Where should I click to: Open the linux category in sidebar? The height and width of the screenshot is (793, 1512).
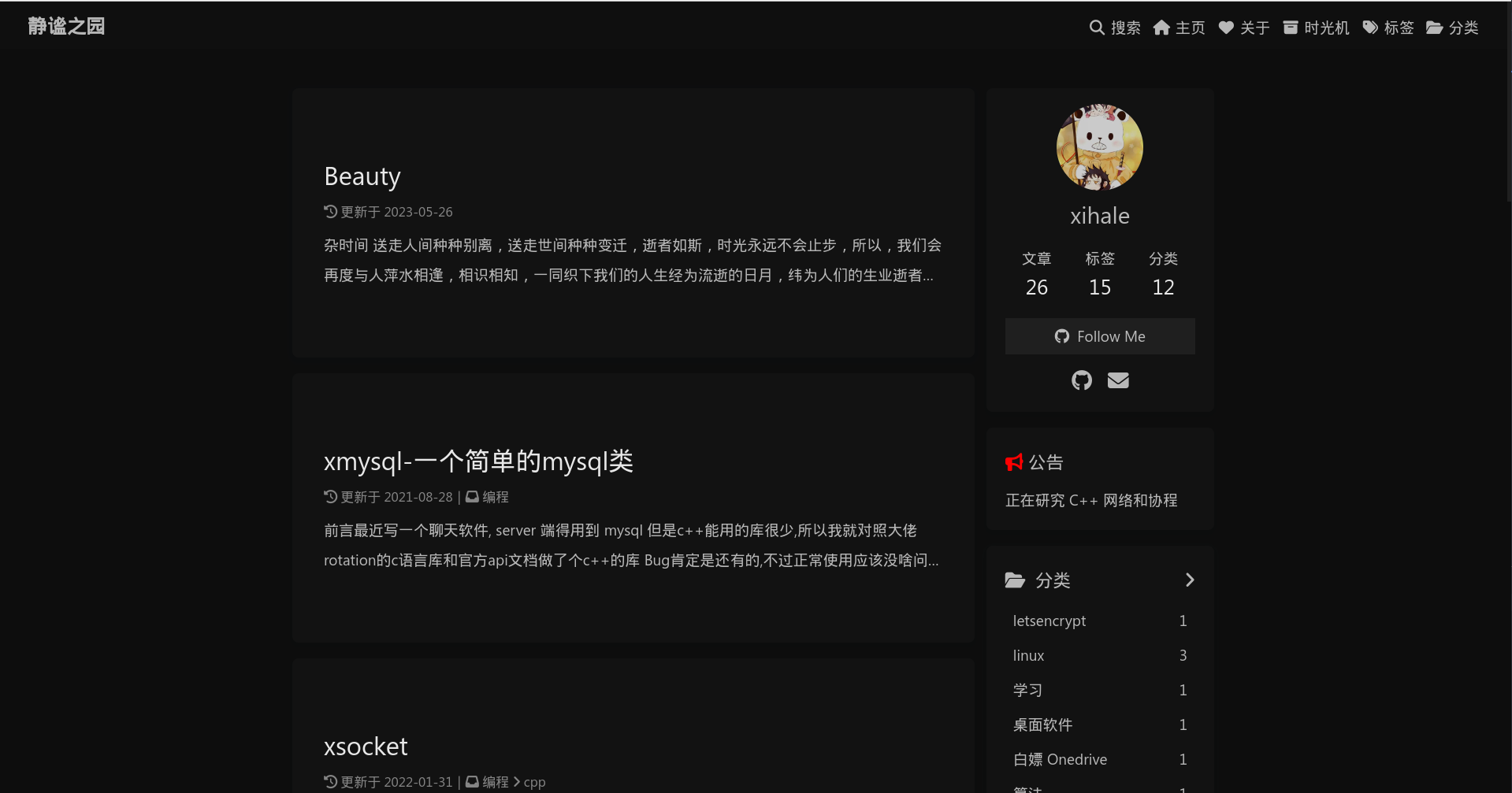coord(1028,655)
